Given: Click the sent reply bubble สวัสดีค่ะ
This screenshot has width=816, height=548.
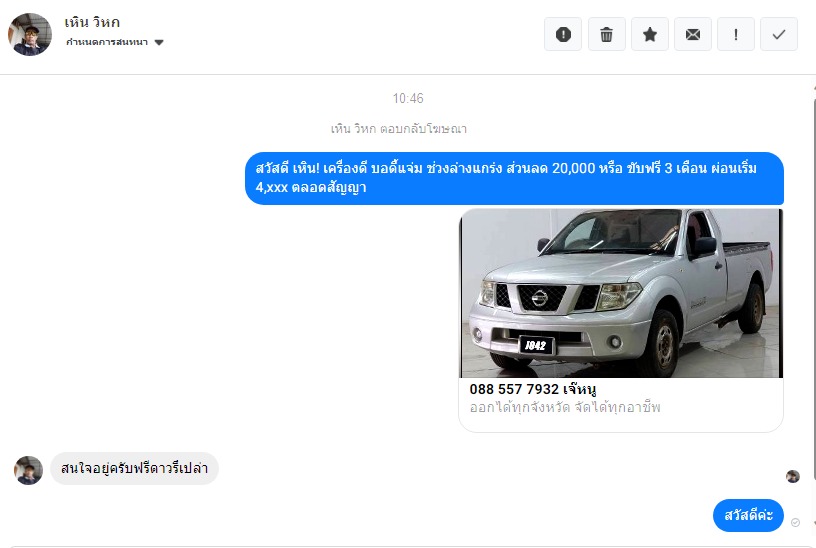Looking at the screenshot, I should 748,516.
